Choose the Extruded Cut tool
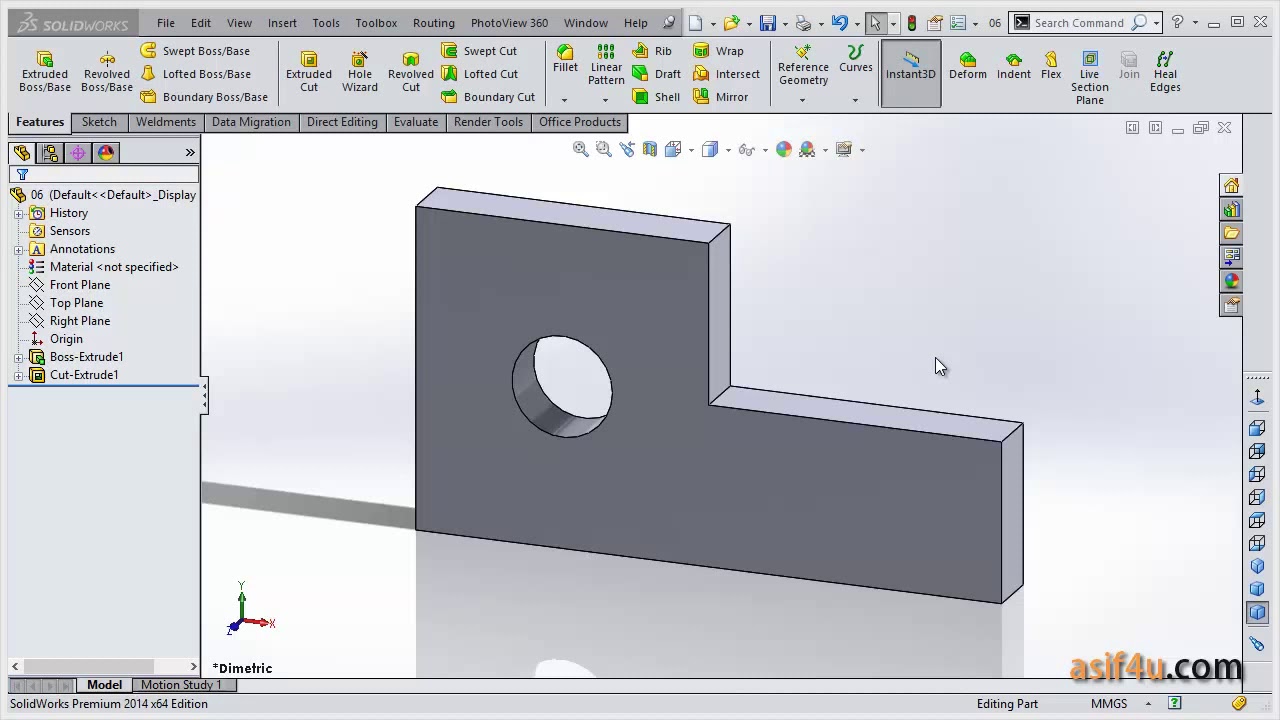Viewport: 1280px width, 720px height. (x=309, y=72)
